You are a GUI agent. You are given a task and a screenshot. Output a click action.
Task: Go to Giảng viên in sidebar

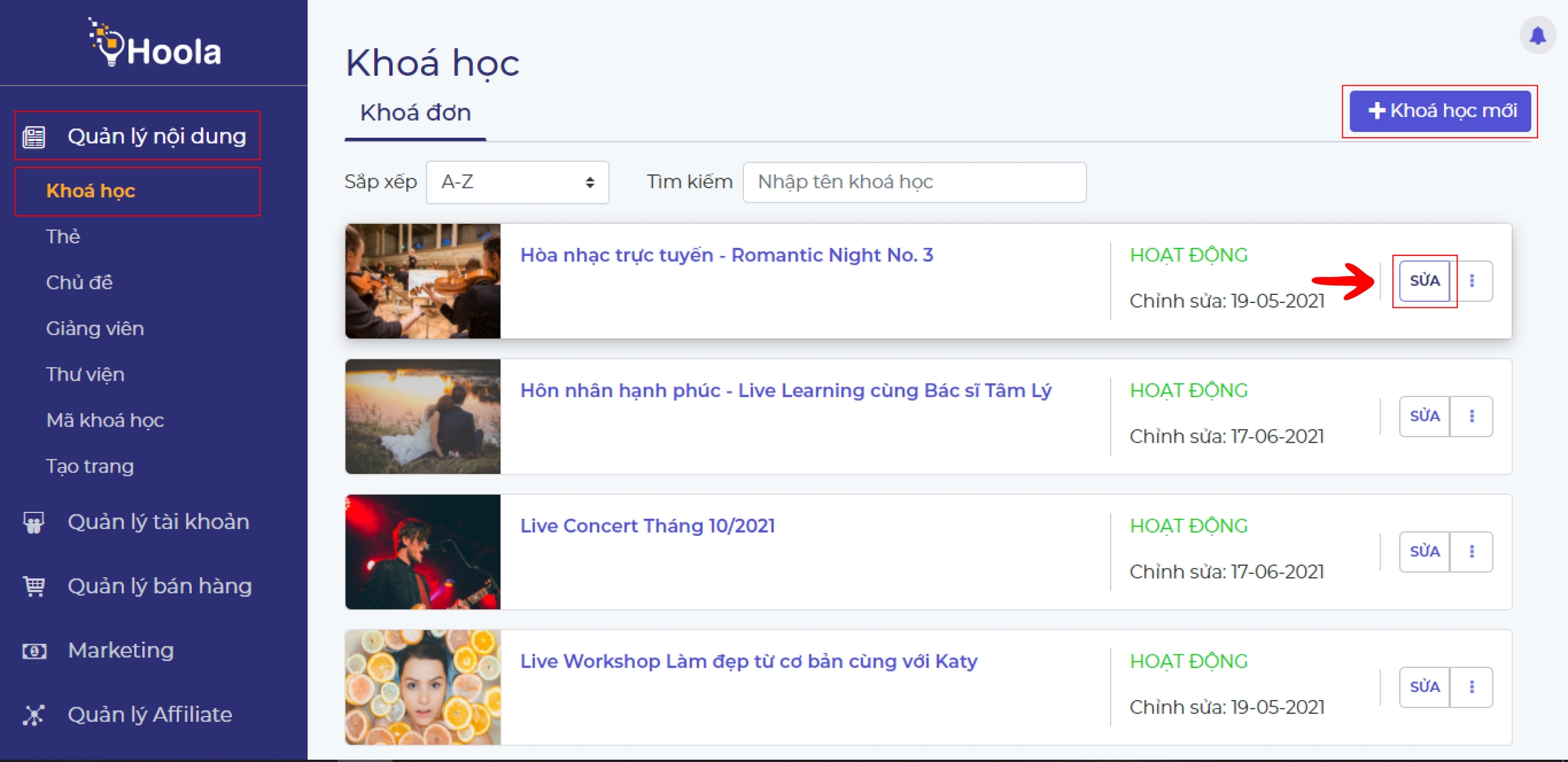95,328
